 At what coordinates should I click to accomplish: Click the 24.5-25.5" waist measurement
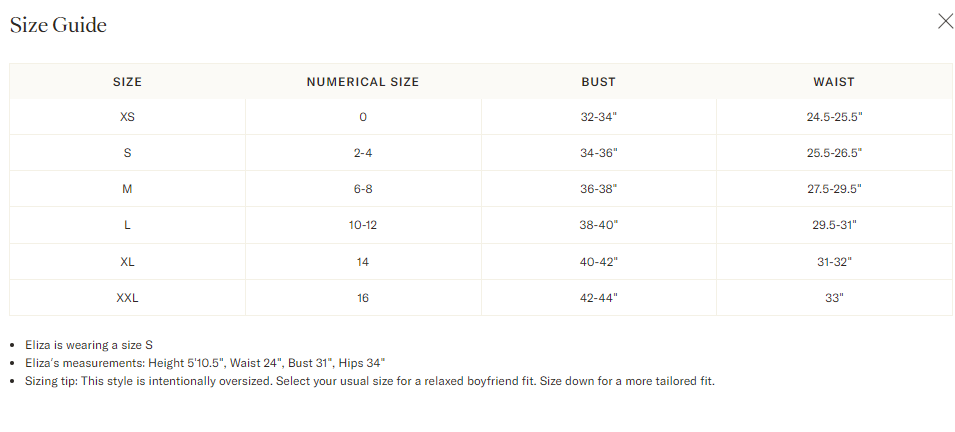click(x=834, y=117)
